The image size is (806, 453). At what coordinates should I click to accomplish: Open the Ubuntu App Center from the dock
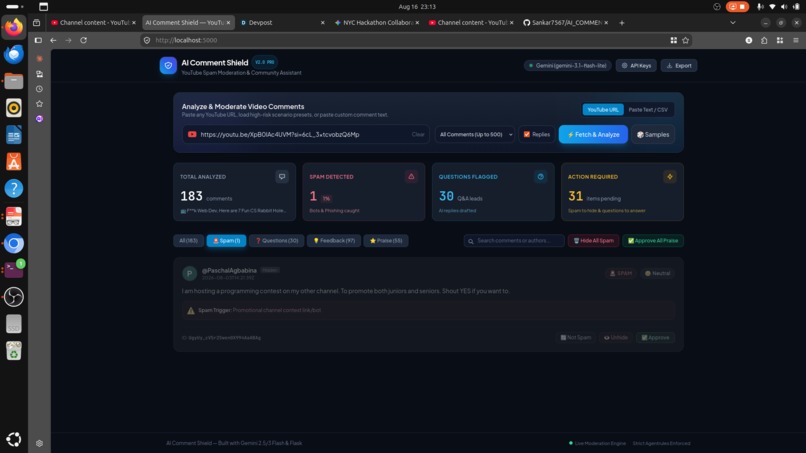[14, 162]
